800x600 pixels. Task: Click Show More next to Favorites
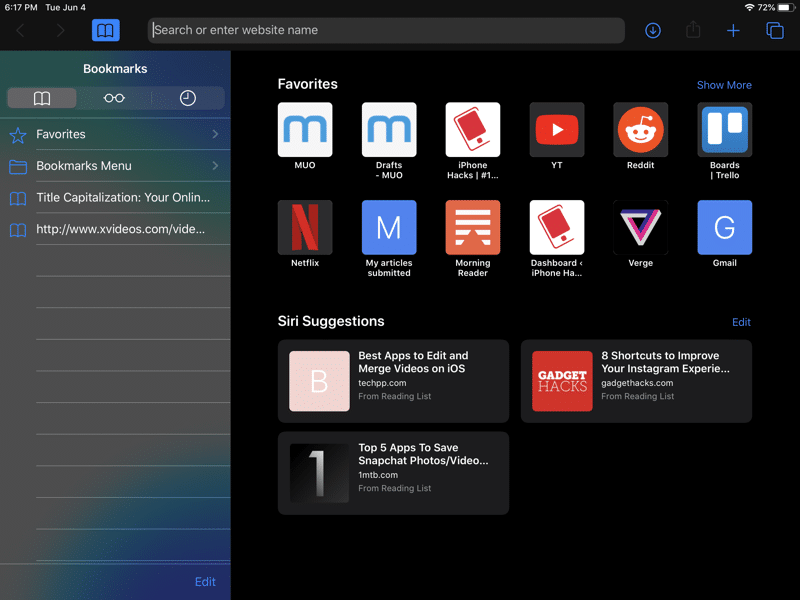[x=724, y=85]
